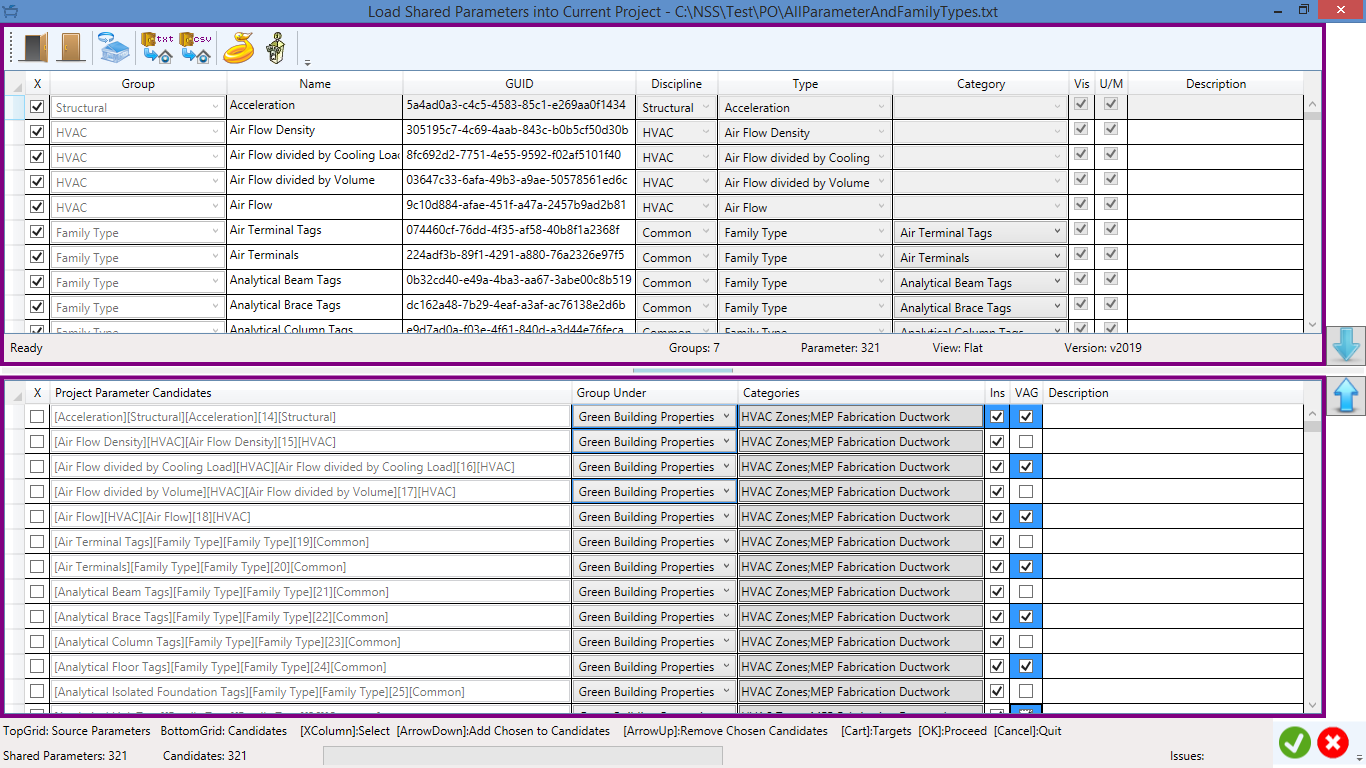Sort by the Categories column header

[862, 393]
